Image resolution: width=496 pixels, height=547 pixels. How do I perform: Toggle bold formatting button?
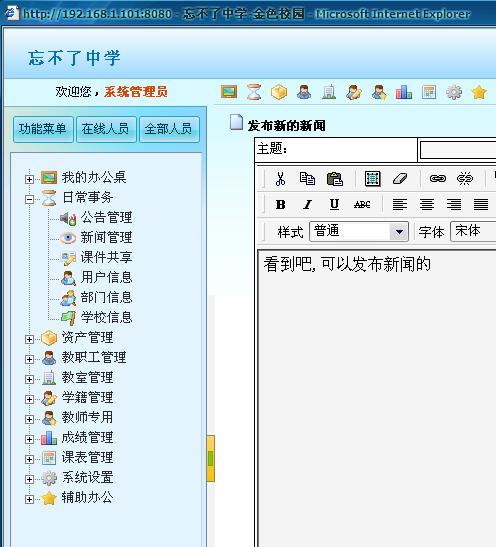click(280, 204)
